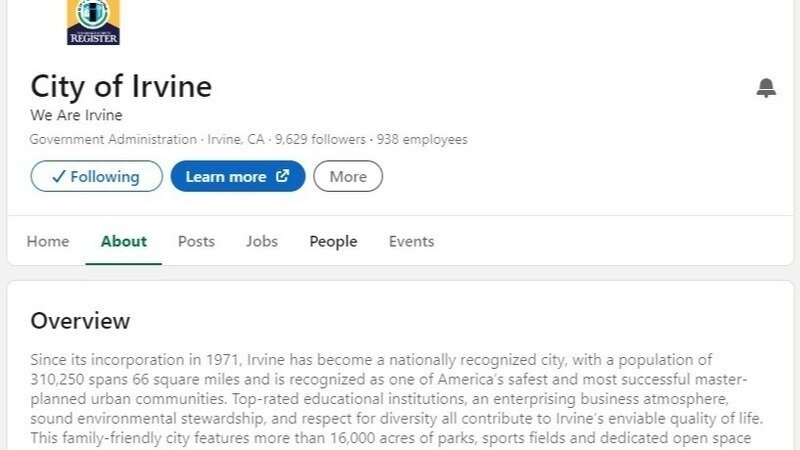The image size is (800, 450).
Task: Open the Jobs tab
Action: coord(262,241)
